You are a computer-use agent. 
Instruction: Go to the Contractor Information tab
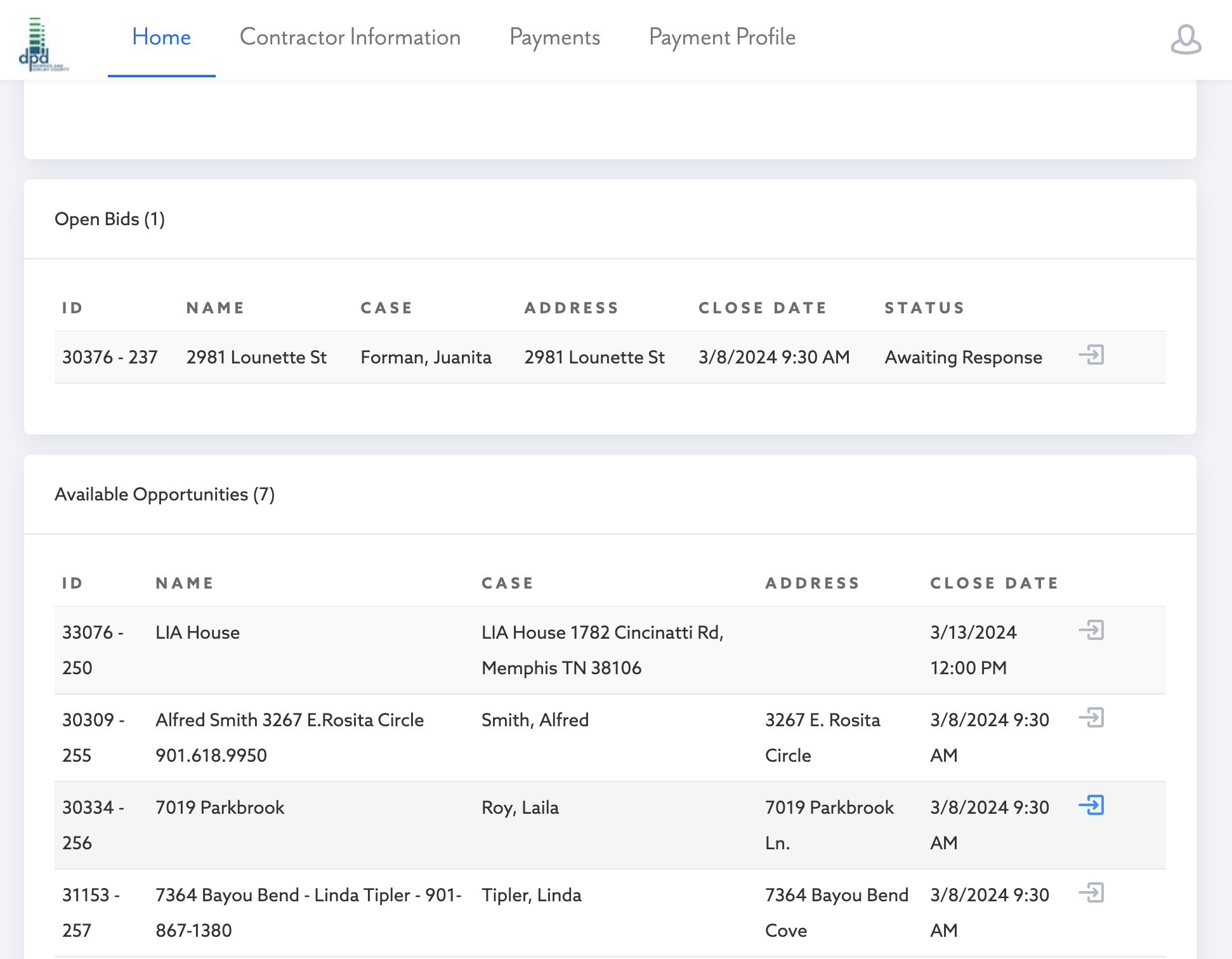pos(350,38)
